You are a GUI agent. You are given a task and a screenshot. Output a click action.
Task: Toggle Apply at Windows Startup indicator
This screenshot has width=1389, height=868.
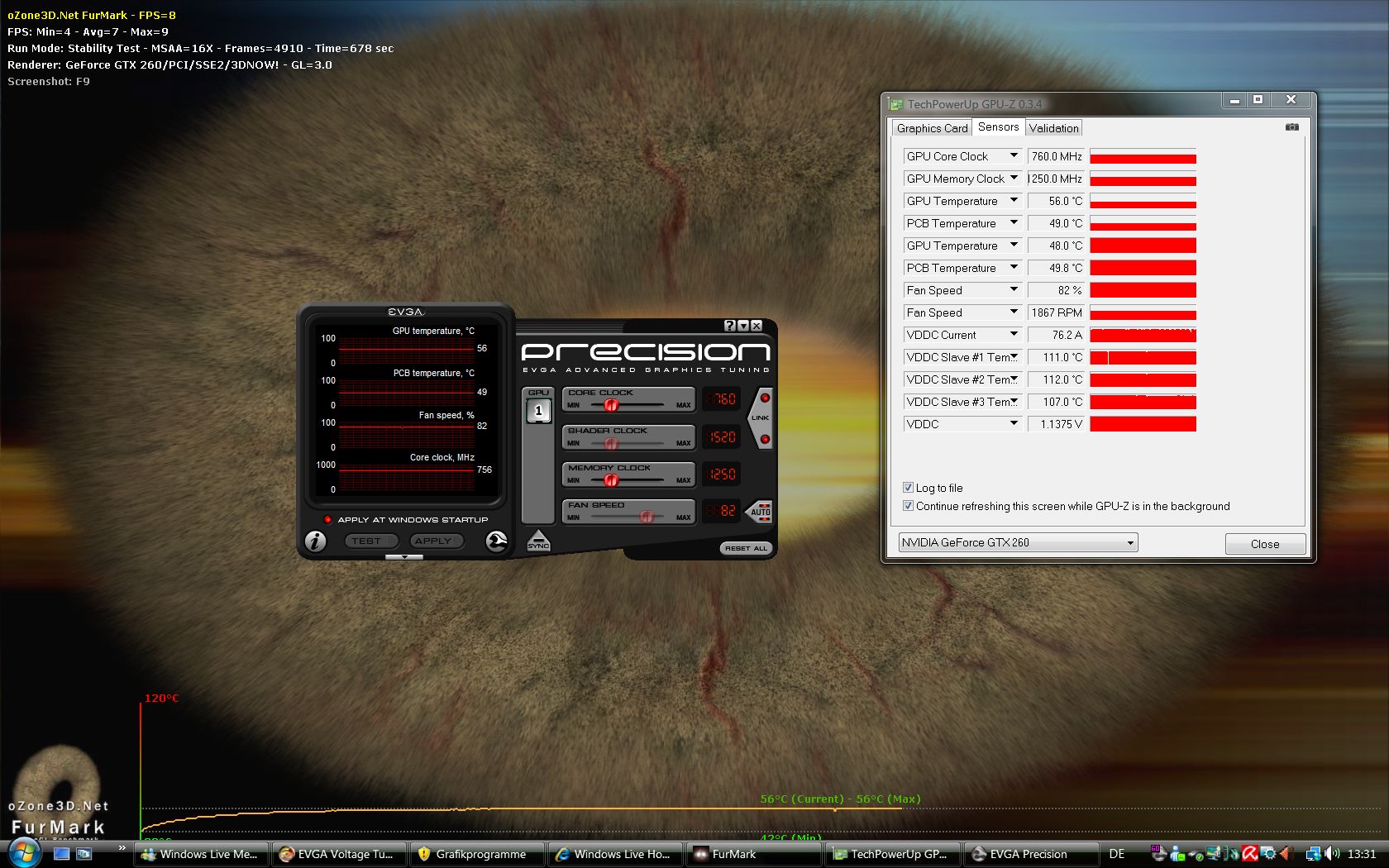pyautogui.click(x=328, y=519)
